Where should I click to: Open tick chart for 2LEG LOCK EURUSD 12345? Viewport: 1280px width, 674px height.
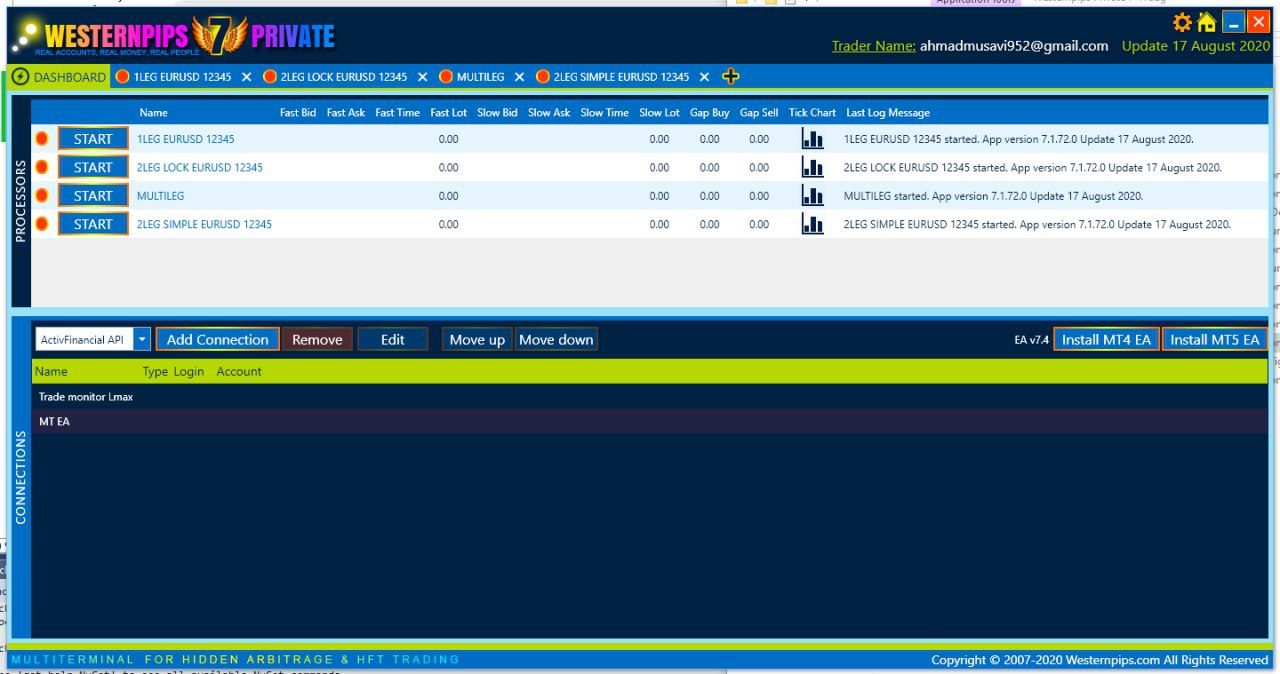(813, 167)
